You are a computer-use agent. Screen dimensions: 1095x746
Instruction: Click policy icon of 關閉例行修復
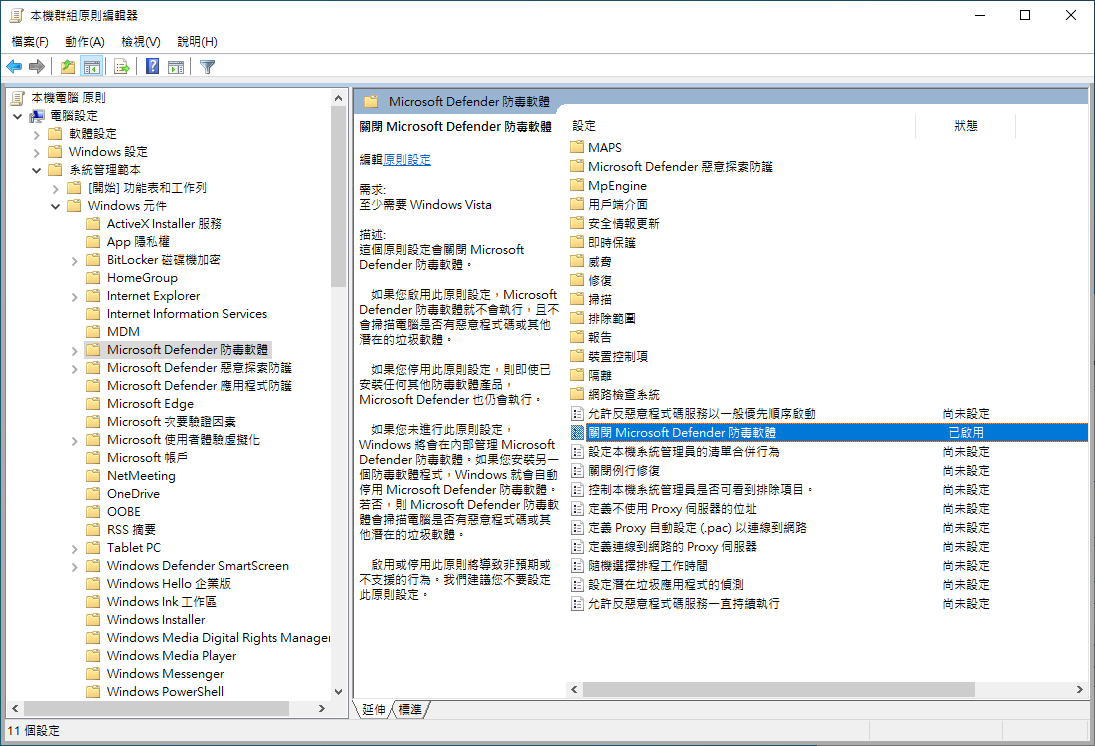pyautogui.click(x=577, y=470)
